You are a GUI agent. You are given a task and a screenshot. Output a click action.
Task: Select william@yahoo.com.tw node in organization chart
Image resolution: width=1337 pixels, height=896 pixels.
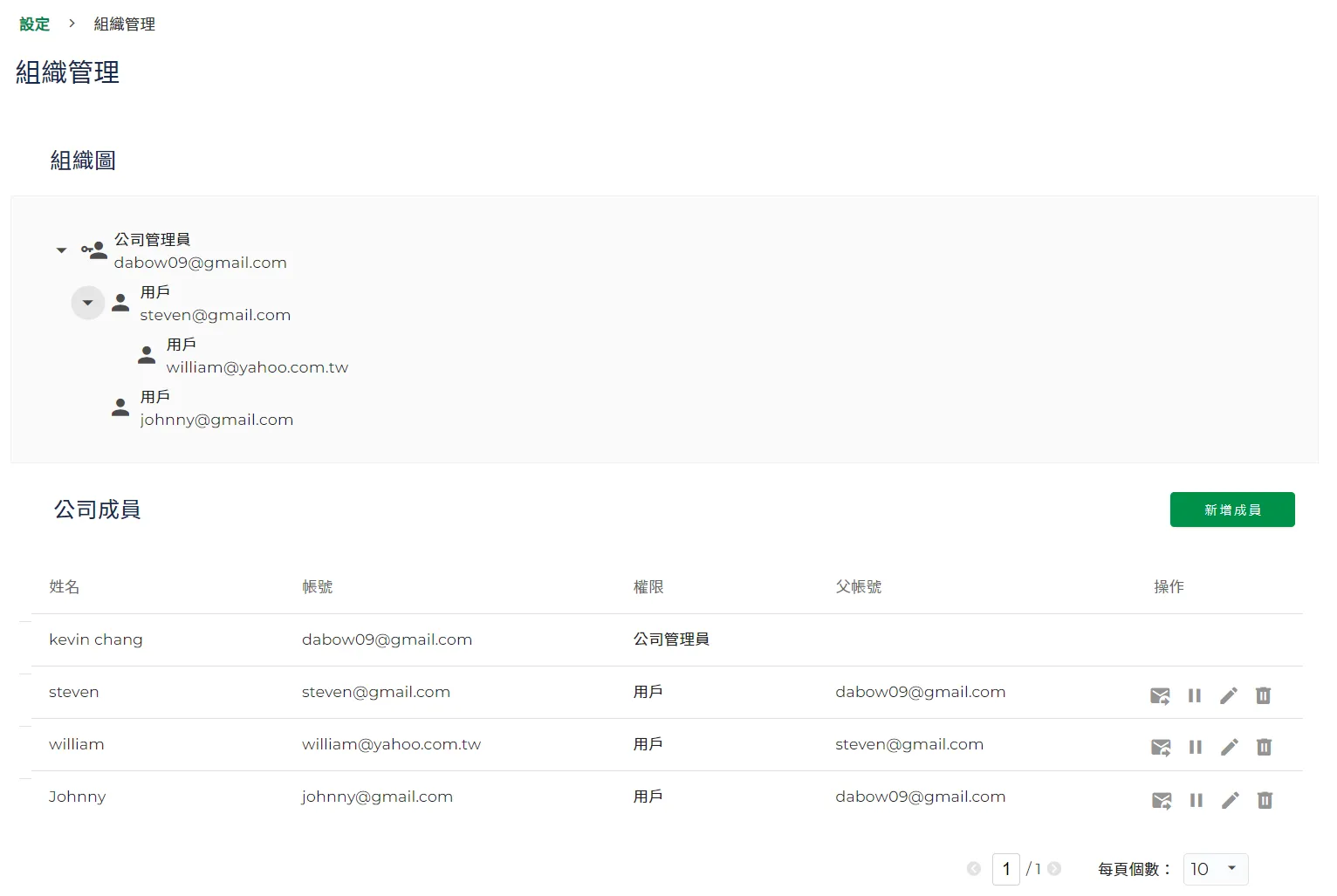257,367
